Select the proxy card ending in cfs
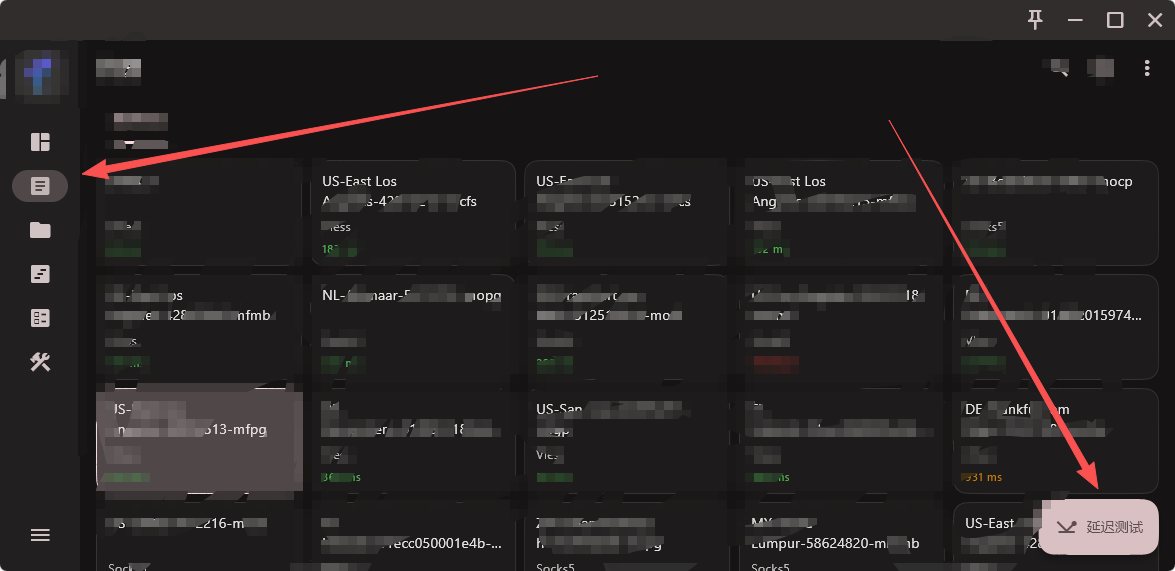The image size is (1175, 571). 414,213
